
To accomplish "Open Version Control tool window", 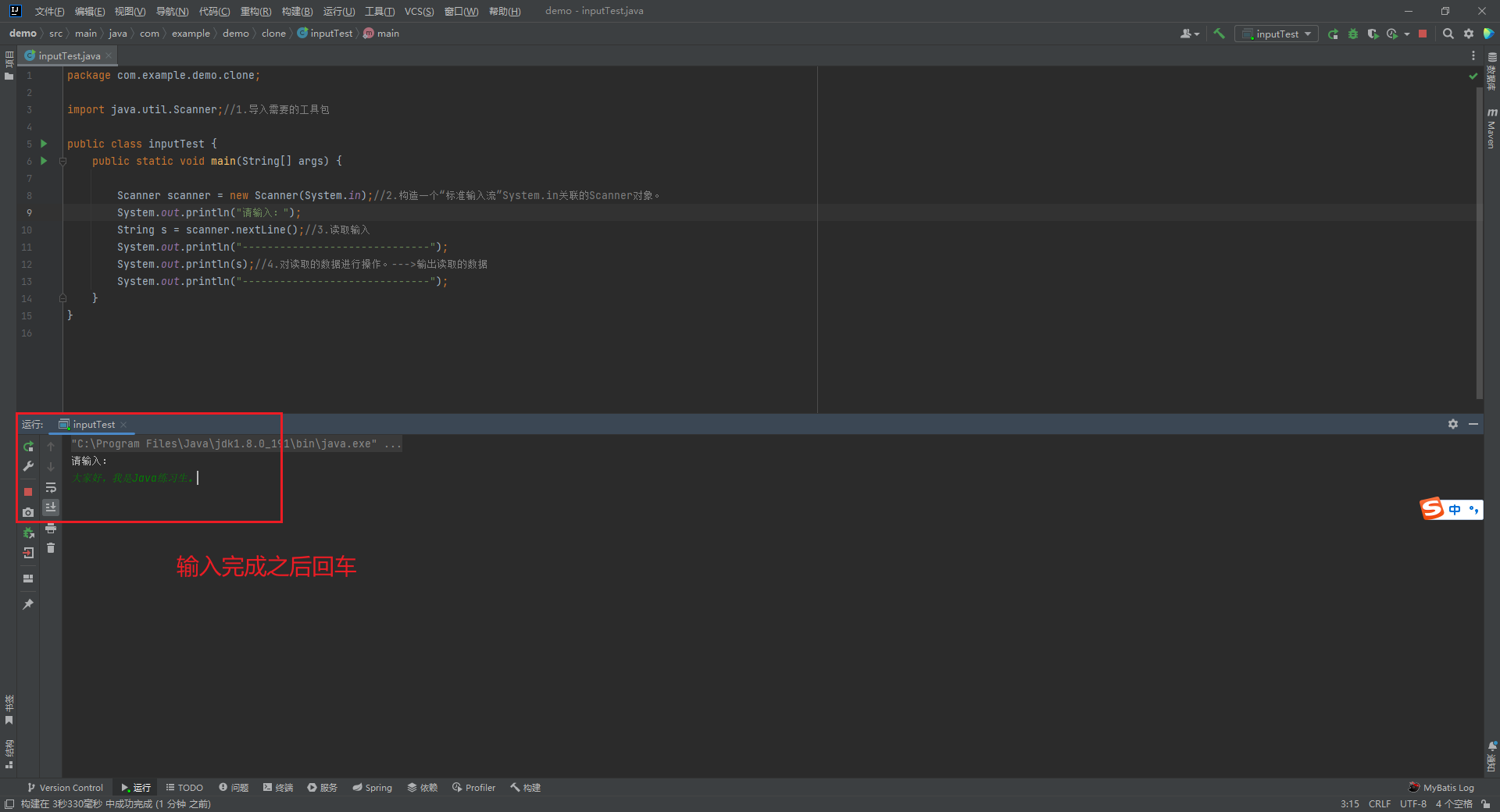I will (65, 787).
